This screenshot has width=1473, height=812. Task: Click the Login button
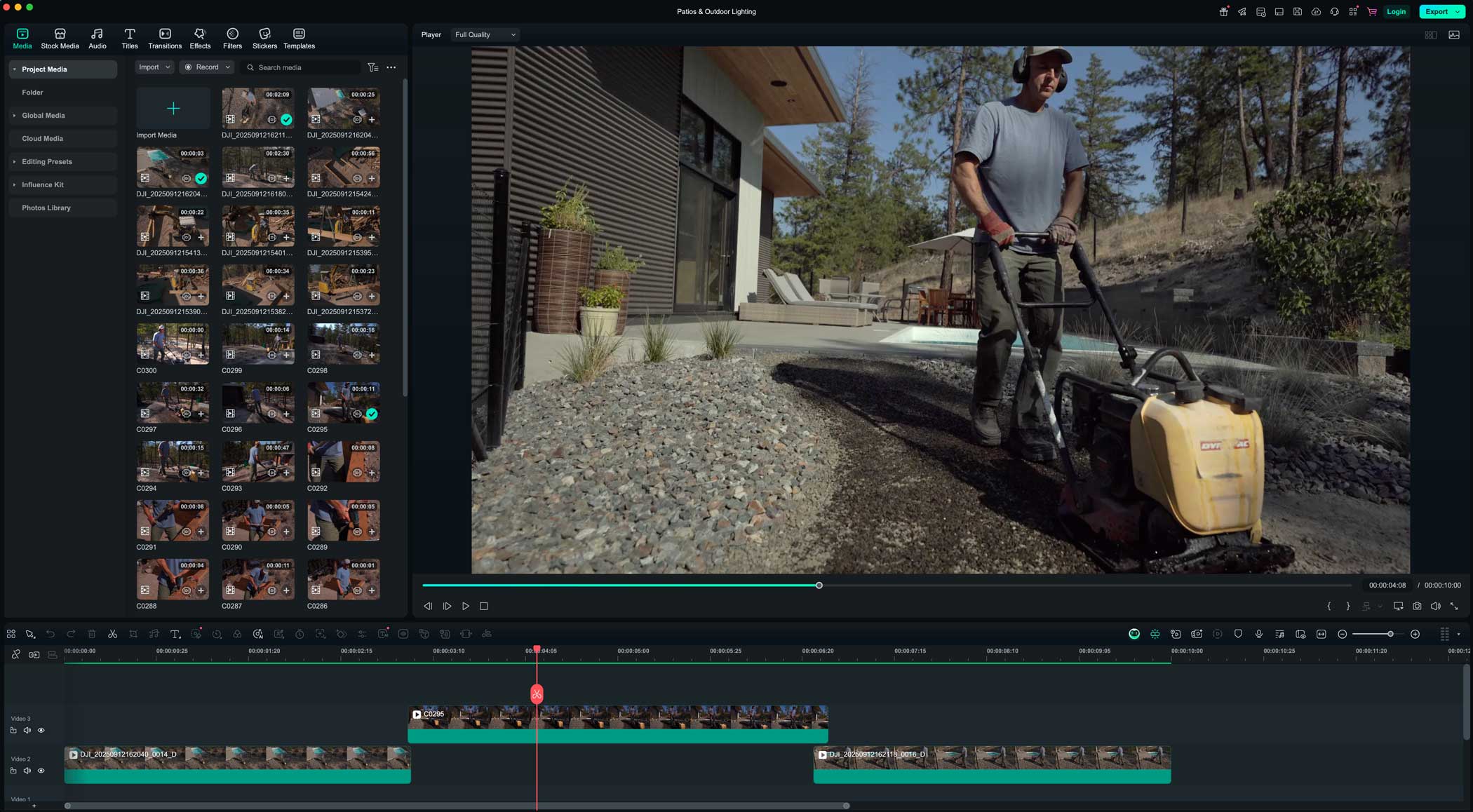(1396, 12)
